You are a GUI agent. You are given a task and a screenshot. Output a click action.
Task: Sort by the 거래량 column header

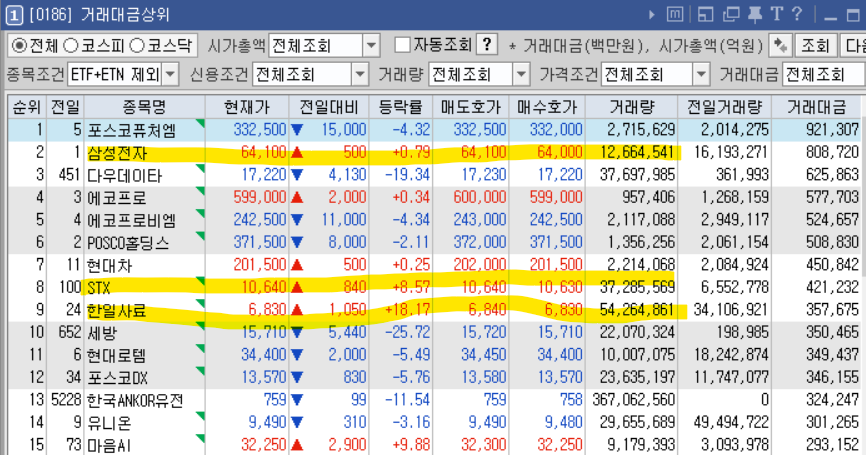coord(632,107)
